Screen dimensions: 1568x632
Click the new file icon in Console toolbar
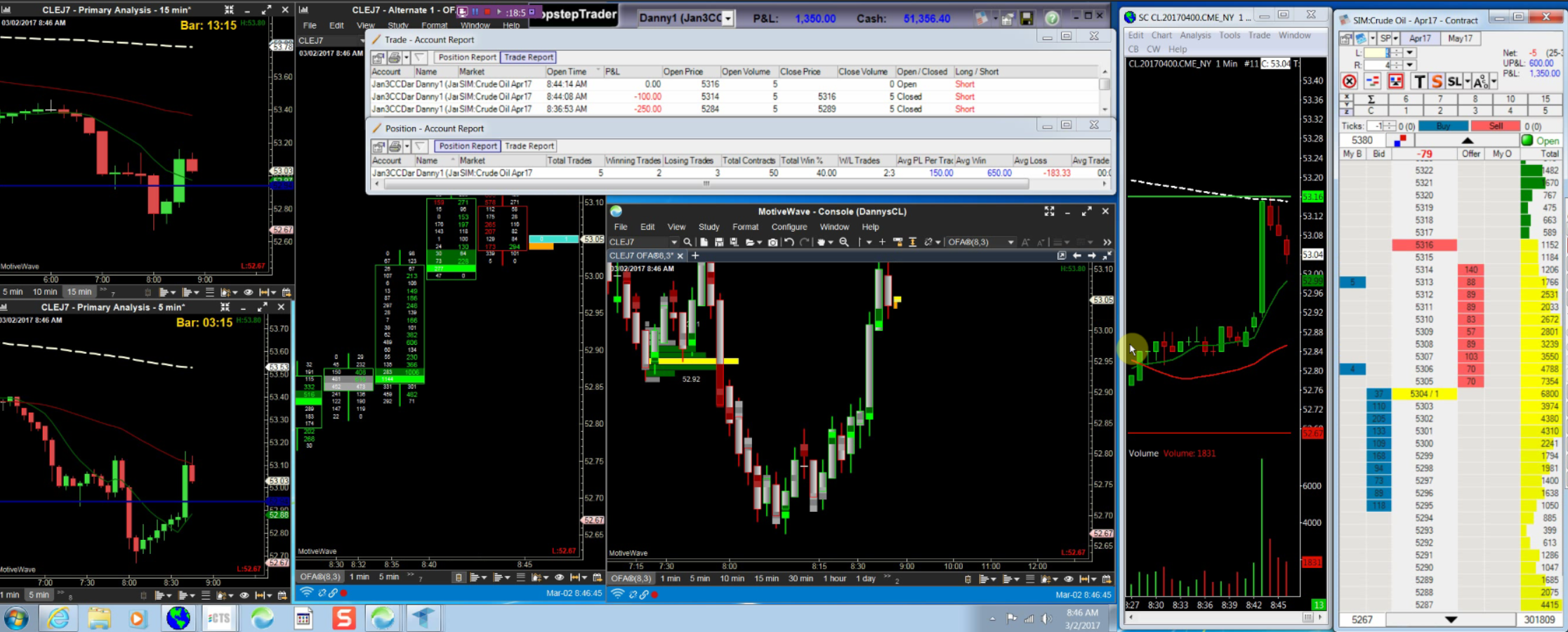click(704, 242)
